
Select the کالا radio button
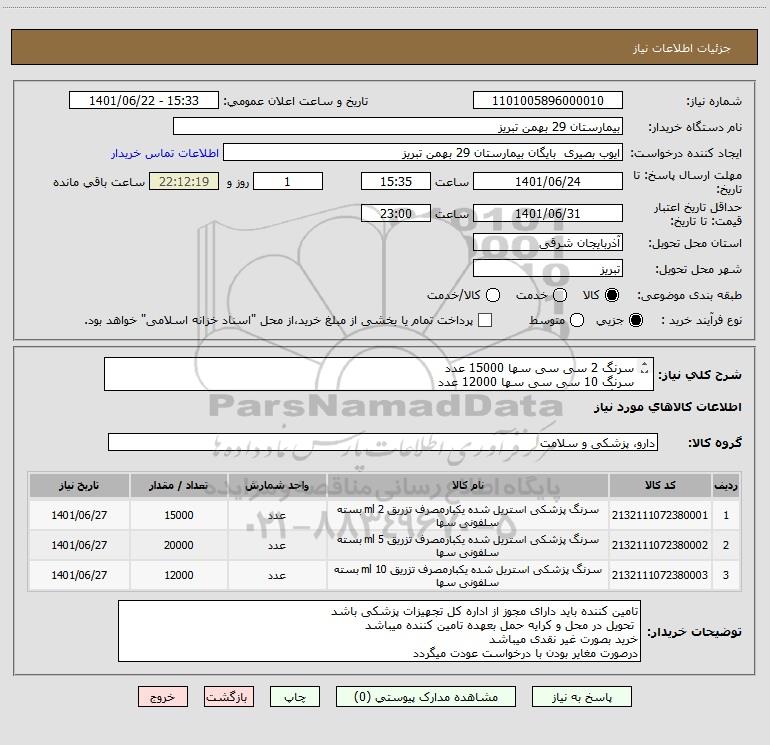(611, 295)
